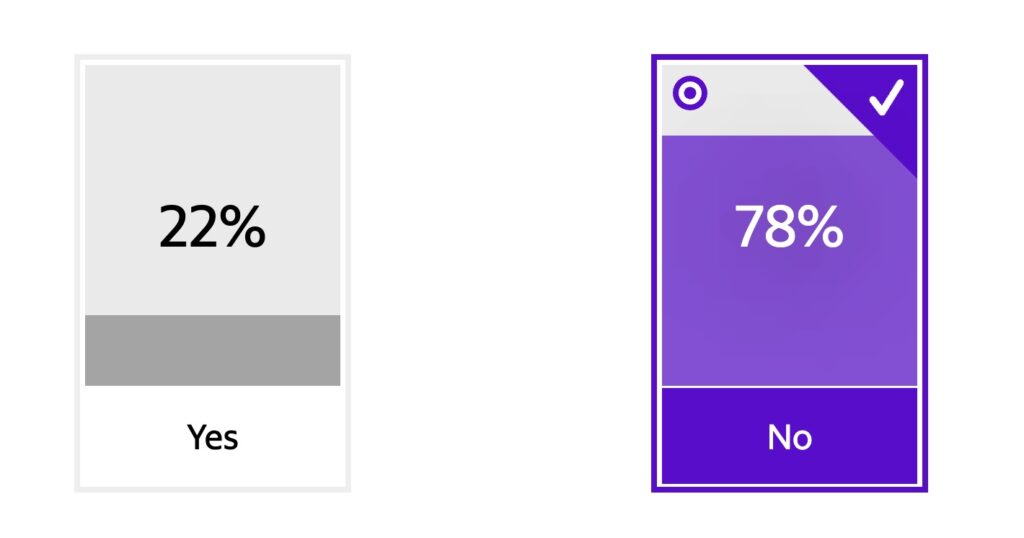The width and height of the screenshot is (1024, 538).
Task: Select the No poll label
Action: coord(790,437)
